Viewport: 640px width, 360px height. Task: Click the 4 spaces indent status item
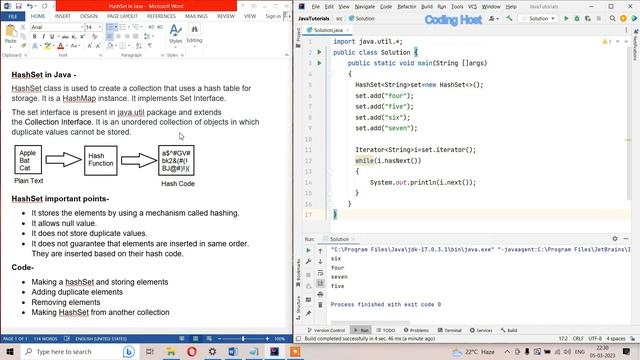pyautogui.click(x=616, y=339)
